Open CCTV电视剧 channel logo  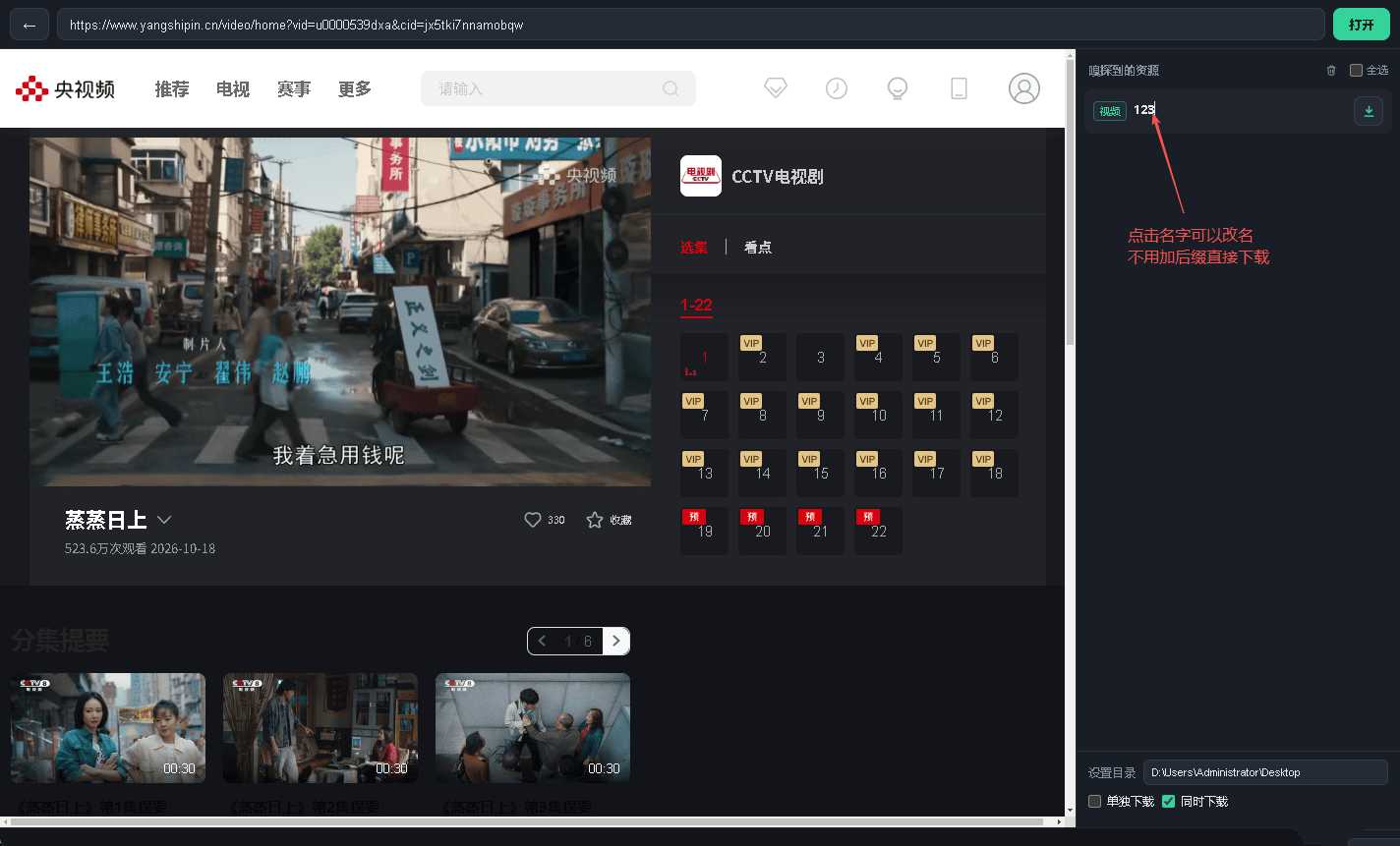point(701,176)
